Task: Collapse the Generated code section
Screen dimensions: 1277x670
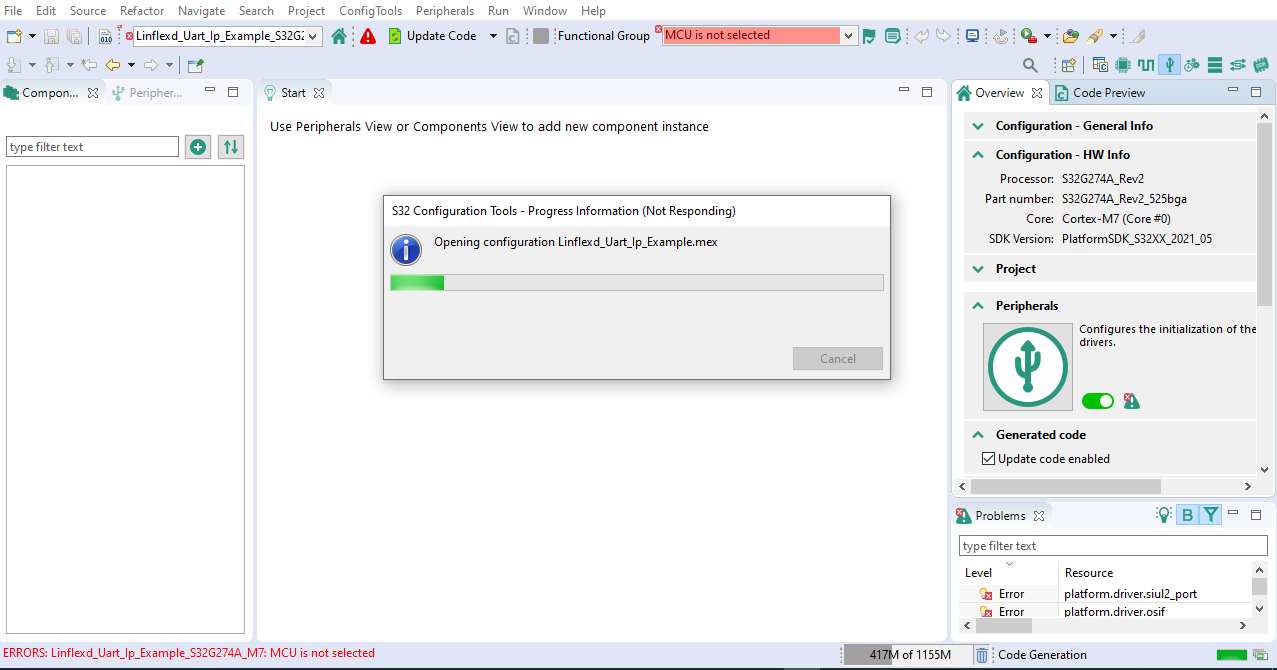Action: 978,435
